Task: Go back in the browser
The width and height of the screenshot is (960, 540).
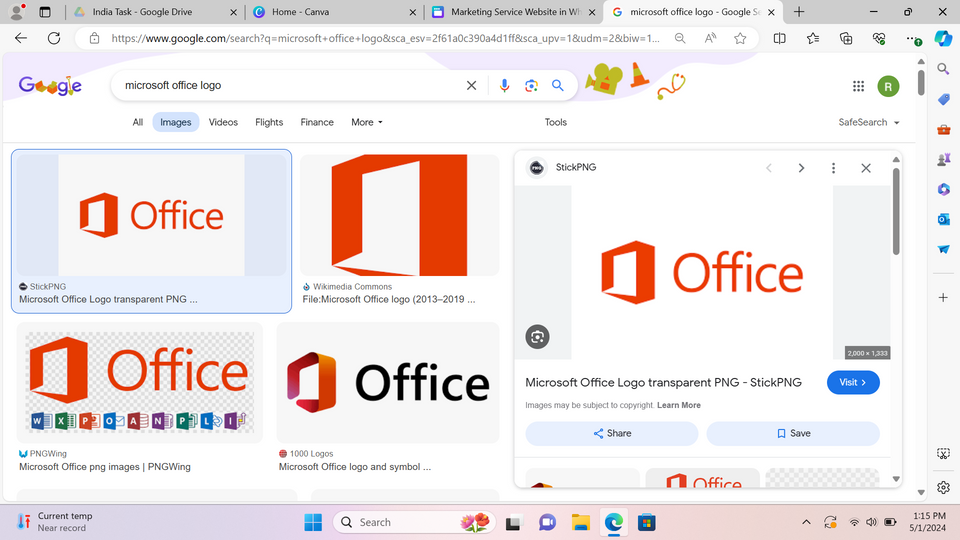Action: tap(21, 38)
